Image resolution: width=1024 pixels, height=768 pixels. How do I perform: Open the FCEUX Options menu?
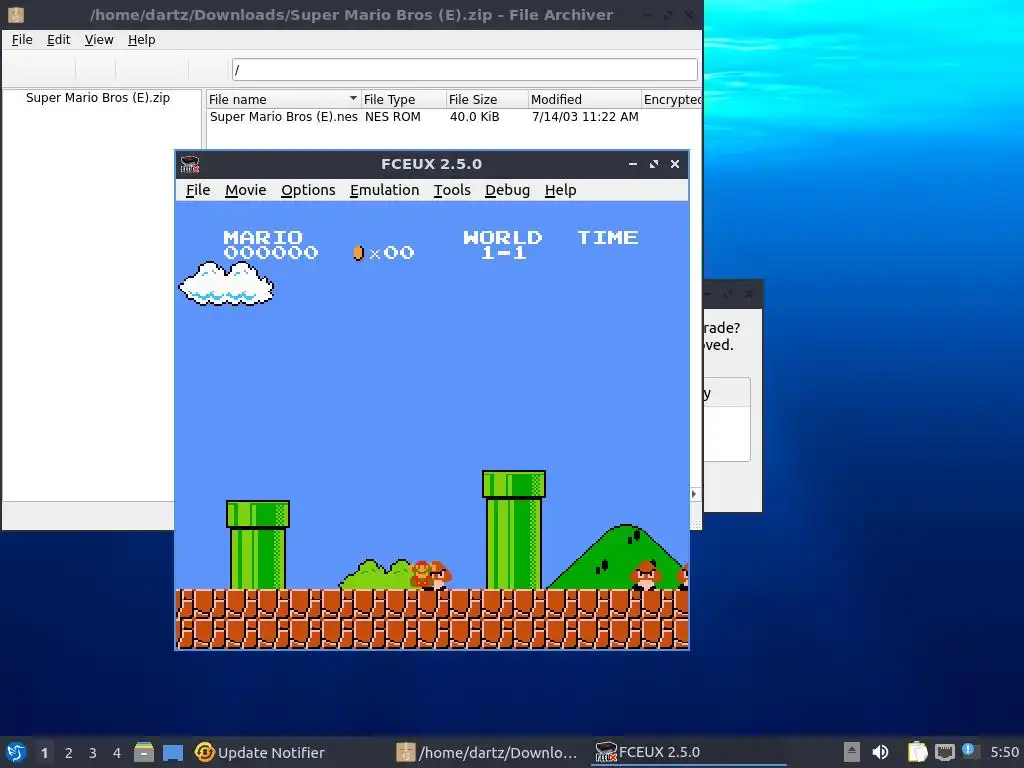[x=308, y=190]
